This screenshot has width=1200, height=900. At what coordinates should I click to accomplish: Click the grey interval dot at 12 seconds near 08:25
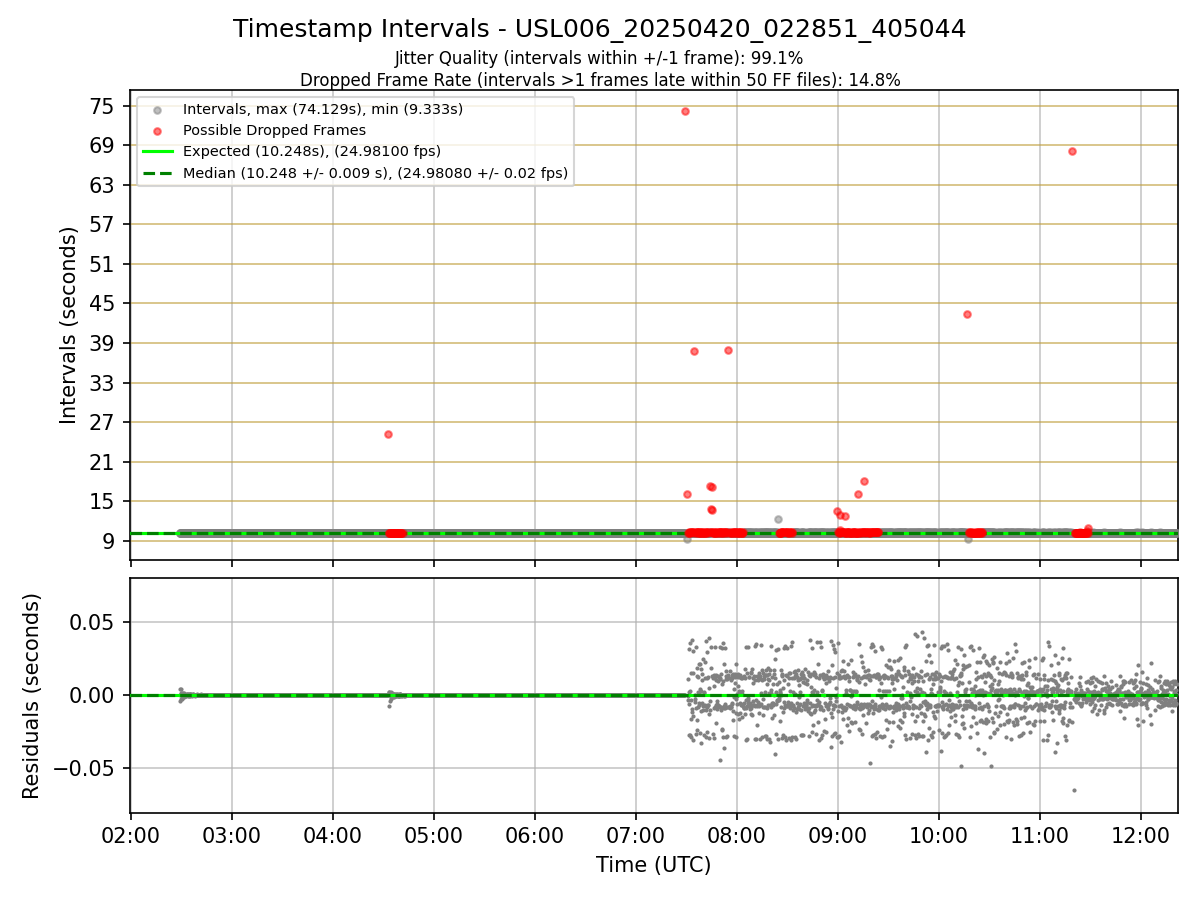[x=778, y=519]
